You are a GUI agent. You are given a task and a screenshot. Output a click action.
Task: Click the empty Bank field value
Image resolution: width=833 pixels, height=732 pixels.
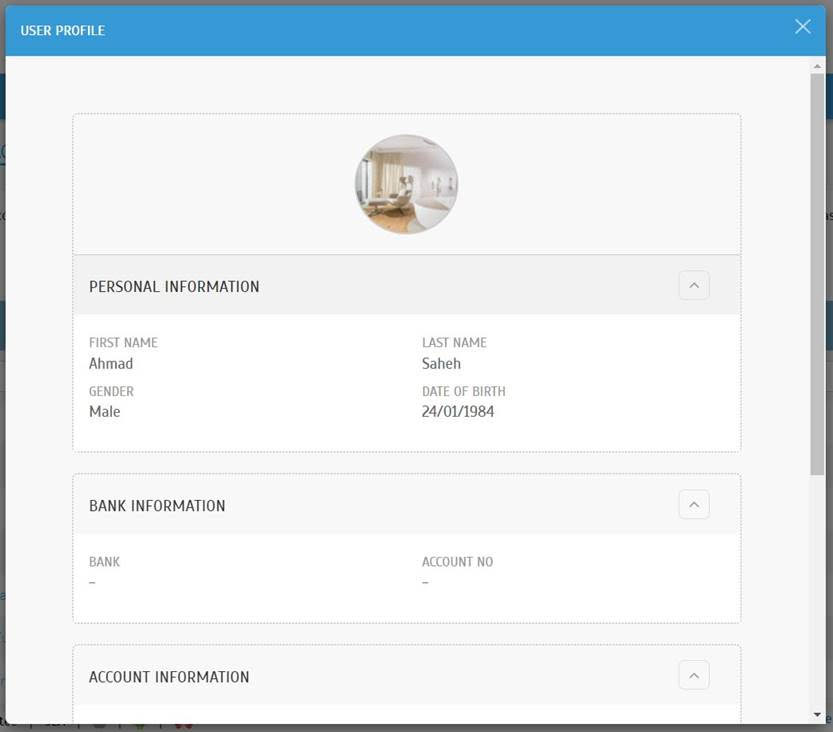pos(92,582)
